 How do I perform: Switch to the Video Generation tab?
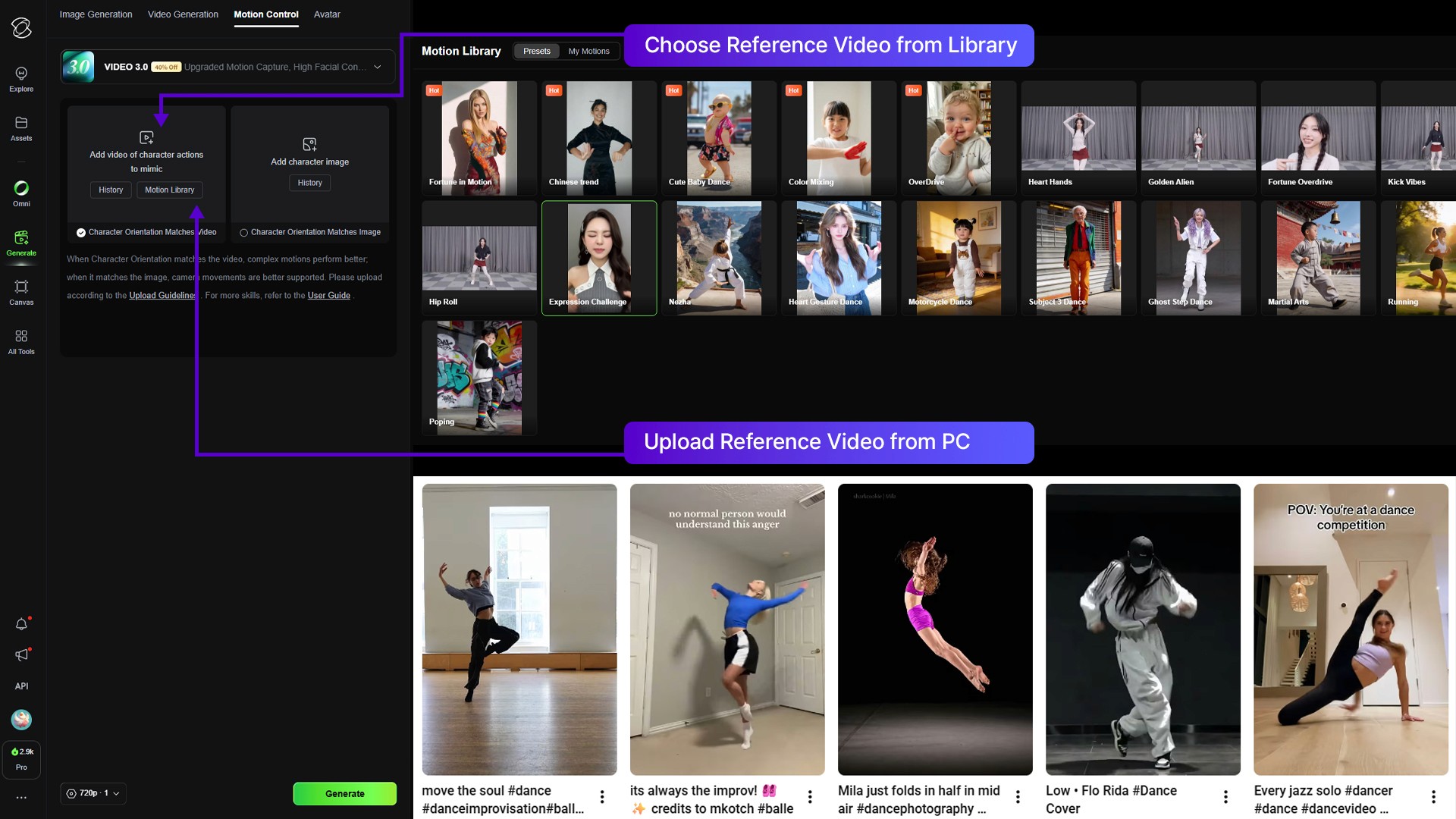click(183, 14)
